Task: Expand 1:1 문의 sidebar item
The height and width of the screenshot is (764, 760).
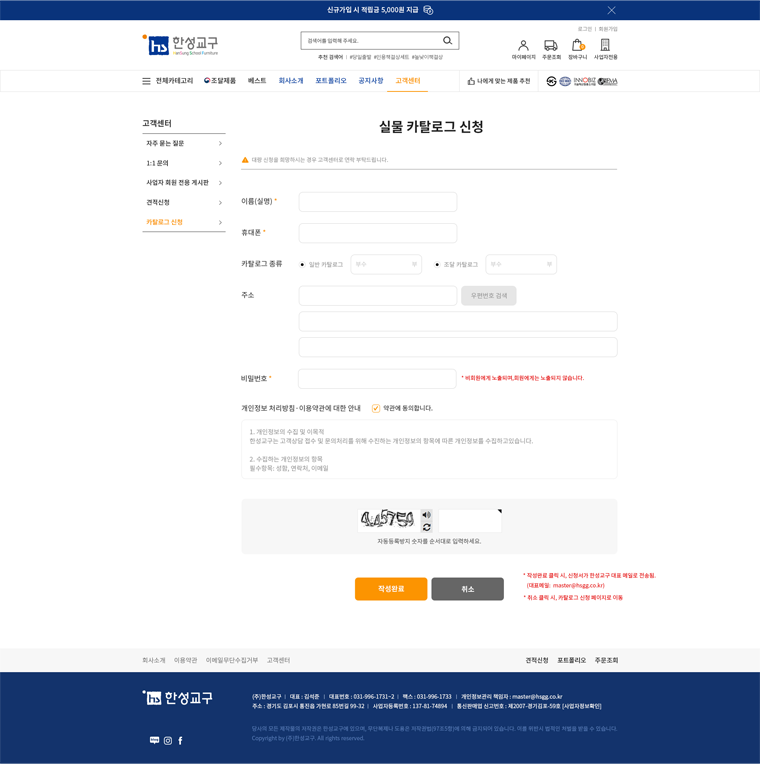Action: pos(184,163)
